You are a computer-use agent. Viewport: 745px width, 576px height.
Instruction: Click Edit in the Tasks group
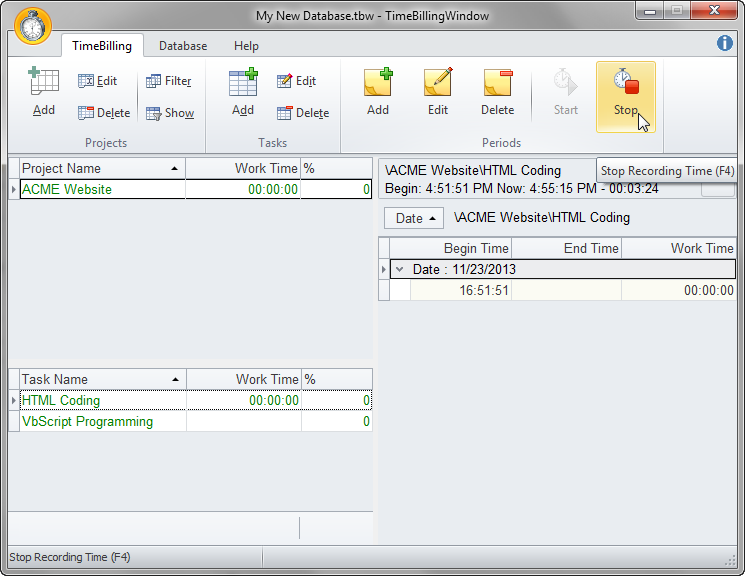[297, 81]
